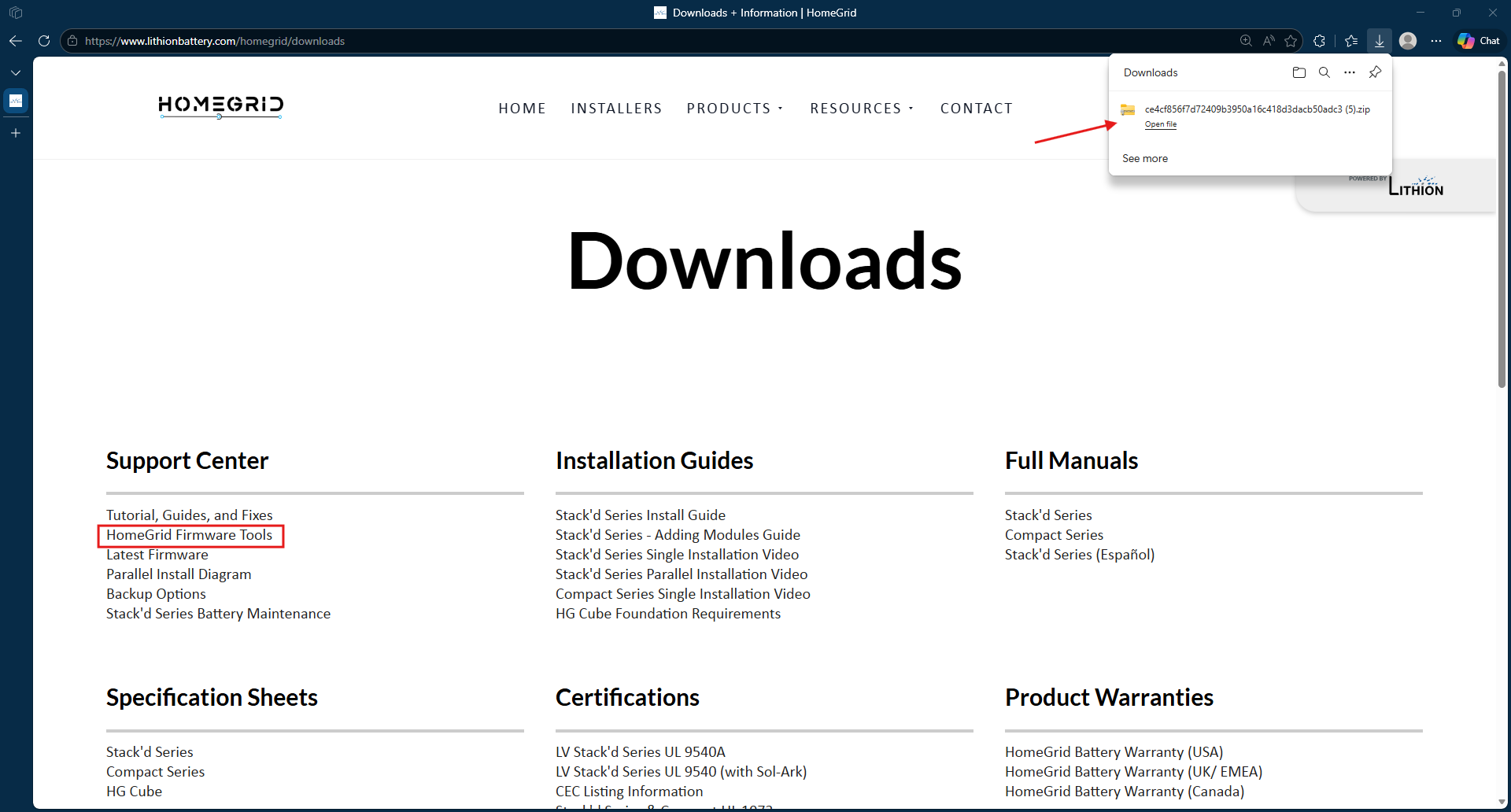Open Stack'd Series Parallel Installation Video
The height and width of the screenshot is (812, 1511).
[682, 574]
